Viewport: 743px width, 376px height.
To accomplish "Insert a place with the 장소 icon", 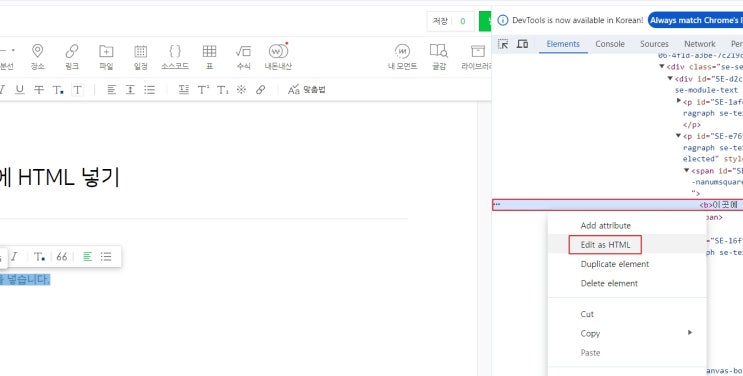I will click(37, 56).
